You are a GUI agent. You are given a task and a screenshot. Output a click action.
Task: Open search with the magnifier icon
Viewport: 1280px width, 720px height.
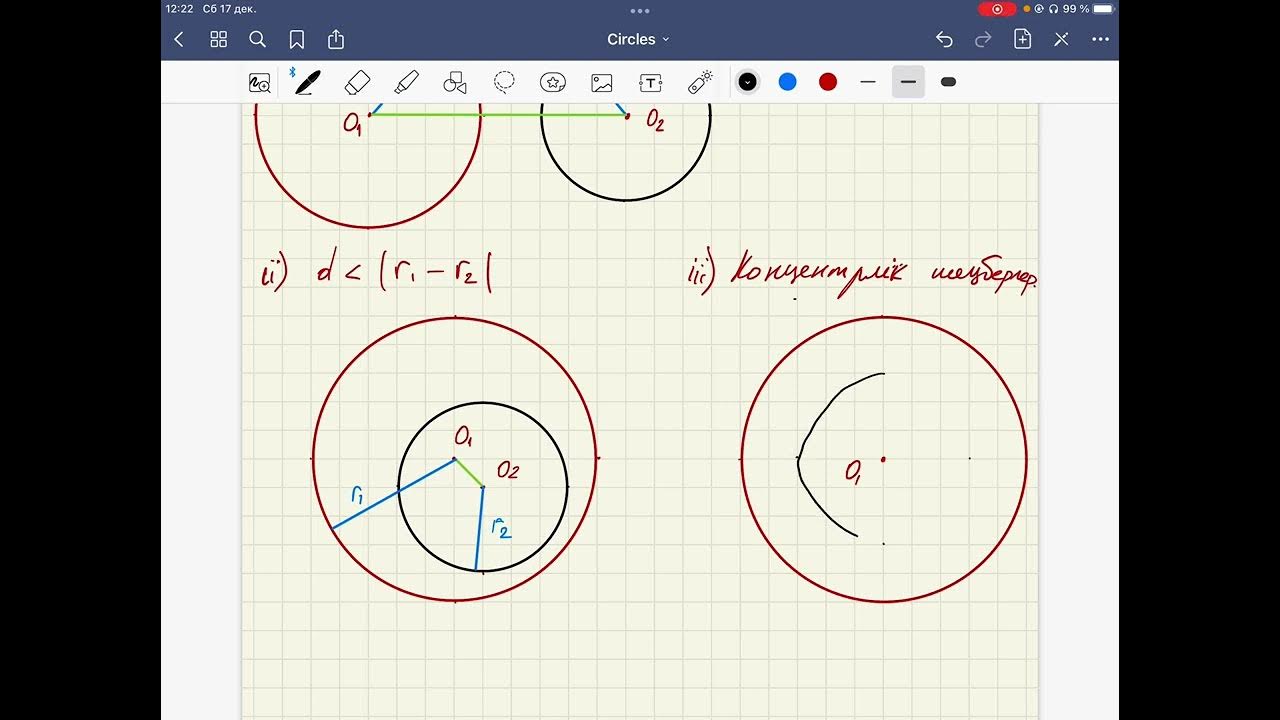pos(257,39)
